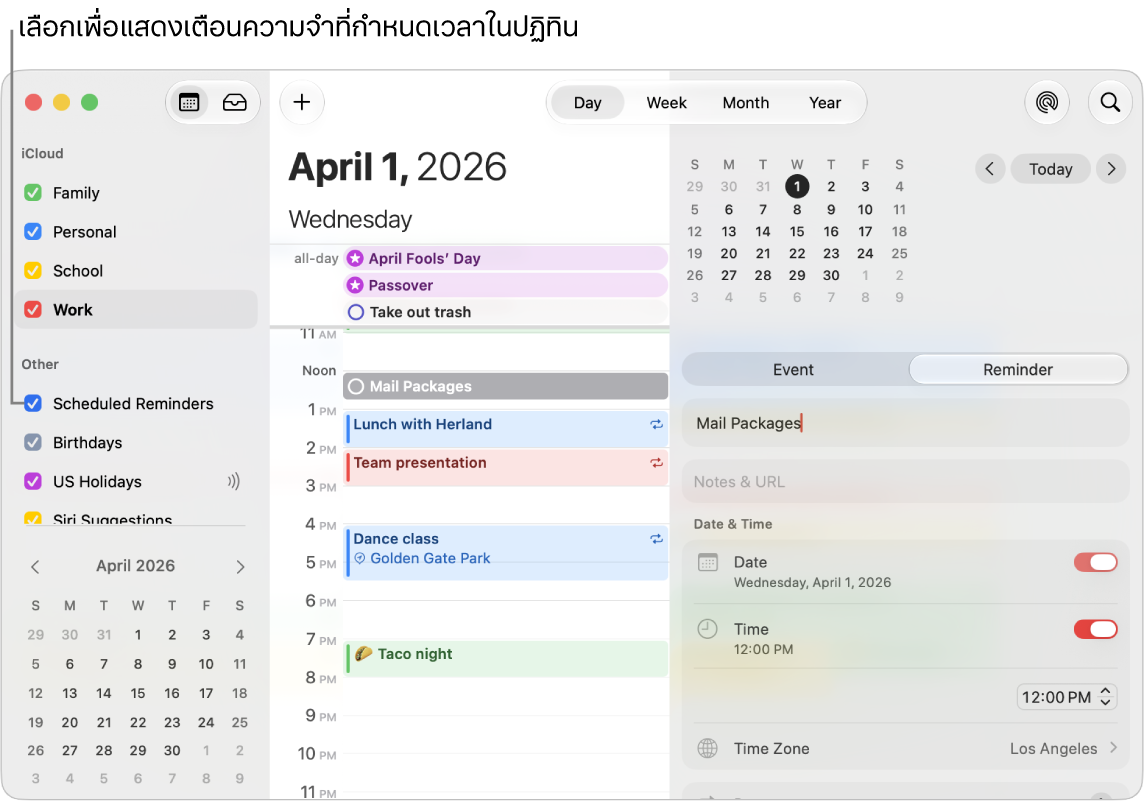The height and width of the screenshot is (803, 1144).
Task: Click the globe icon beside Time Zone
Action: (x=708, y=748)
